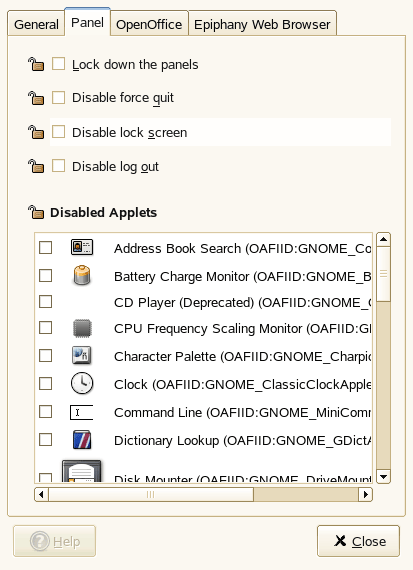413x570 pixels.
Task: Toggle mandatory lock icon for Disable lock screen
Action: [36, 132]
